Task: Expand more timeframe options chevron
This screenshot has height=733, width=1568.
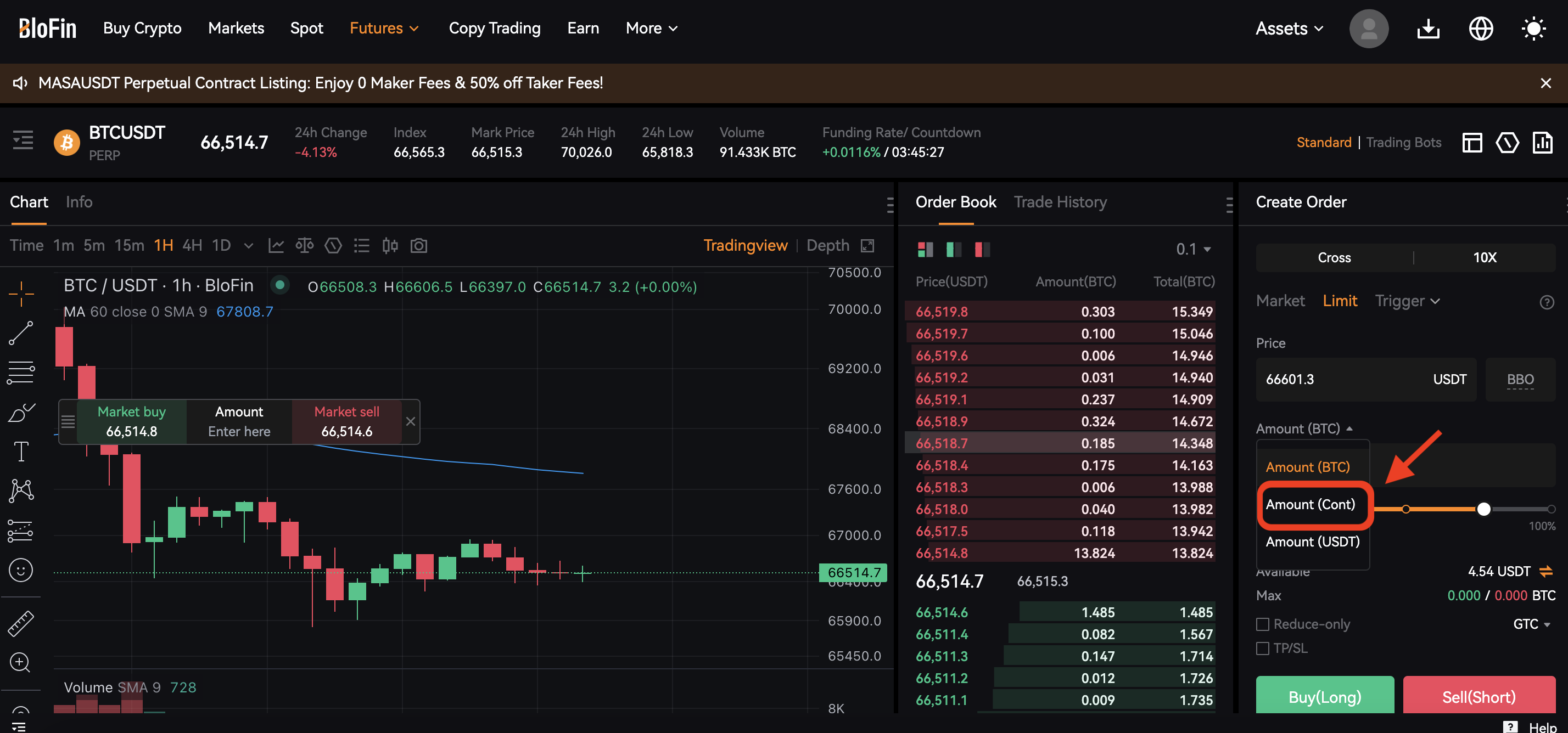Action: 248,246
